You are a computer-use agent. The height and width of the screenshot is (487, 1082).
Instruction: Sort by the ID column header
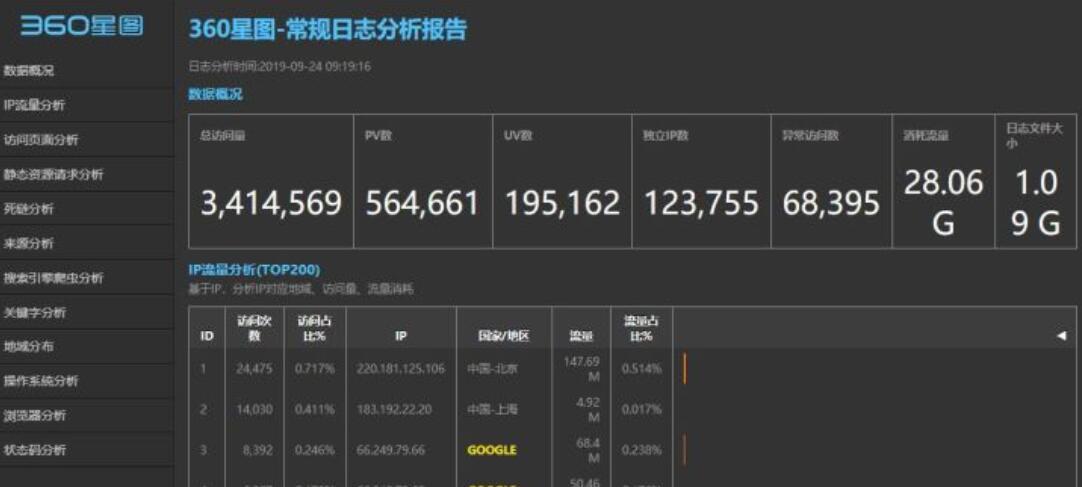pos(207,336)
